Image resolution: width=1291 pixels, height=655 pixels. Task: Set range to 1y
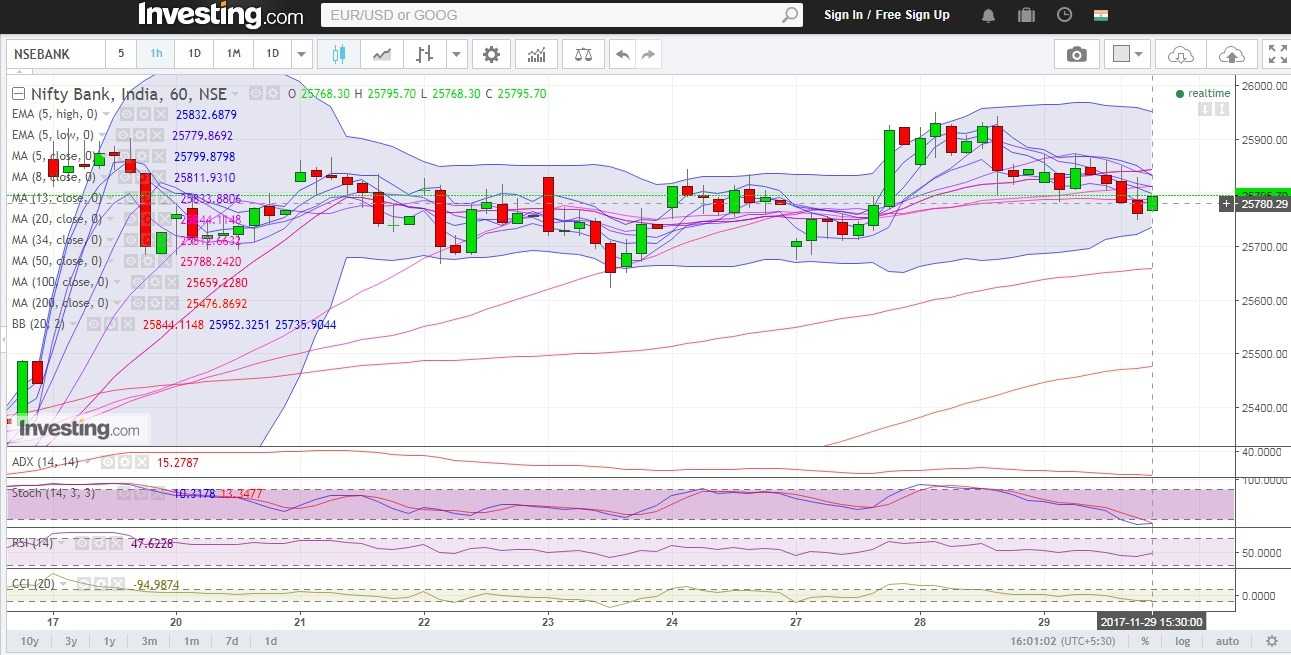110,641
